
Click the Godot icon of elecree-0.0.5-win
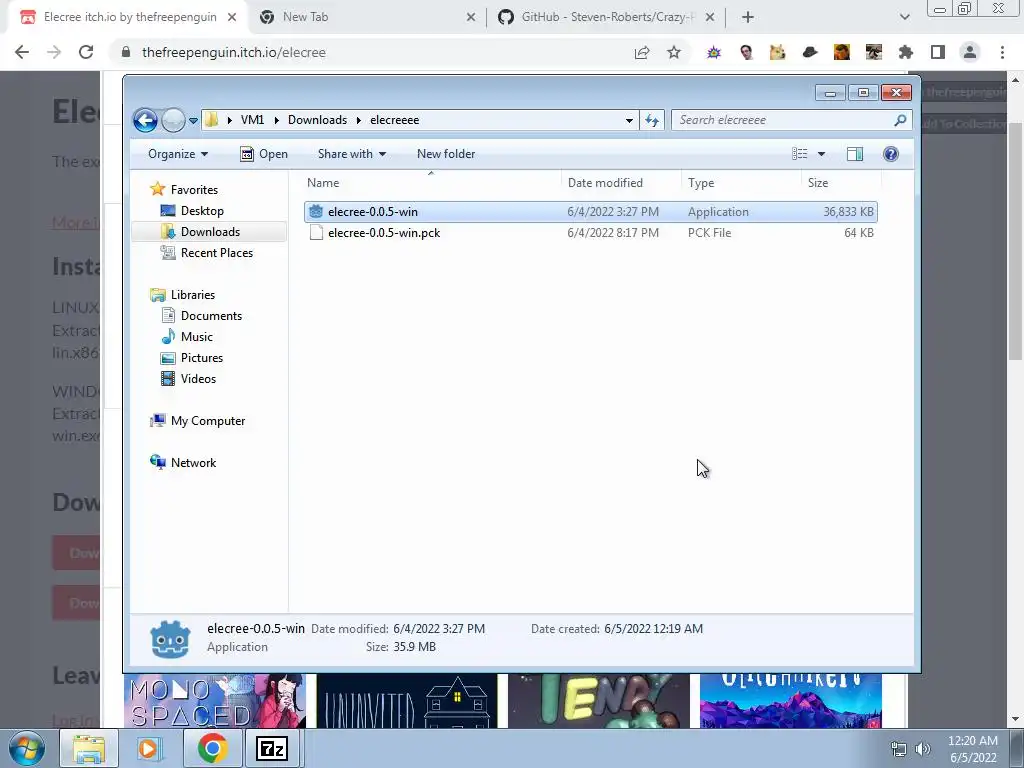pyautogui.click(x=316, y=212)
